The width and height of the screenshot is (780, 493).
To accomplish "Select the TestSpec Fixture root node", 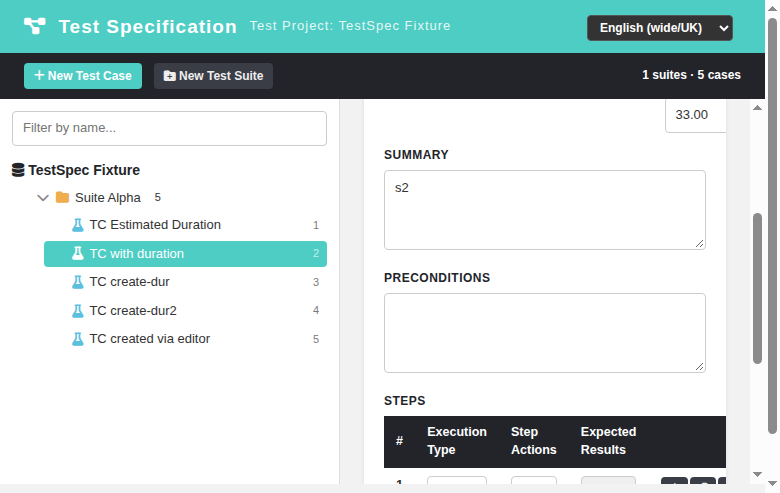I will pos(84,170).
